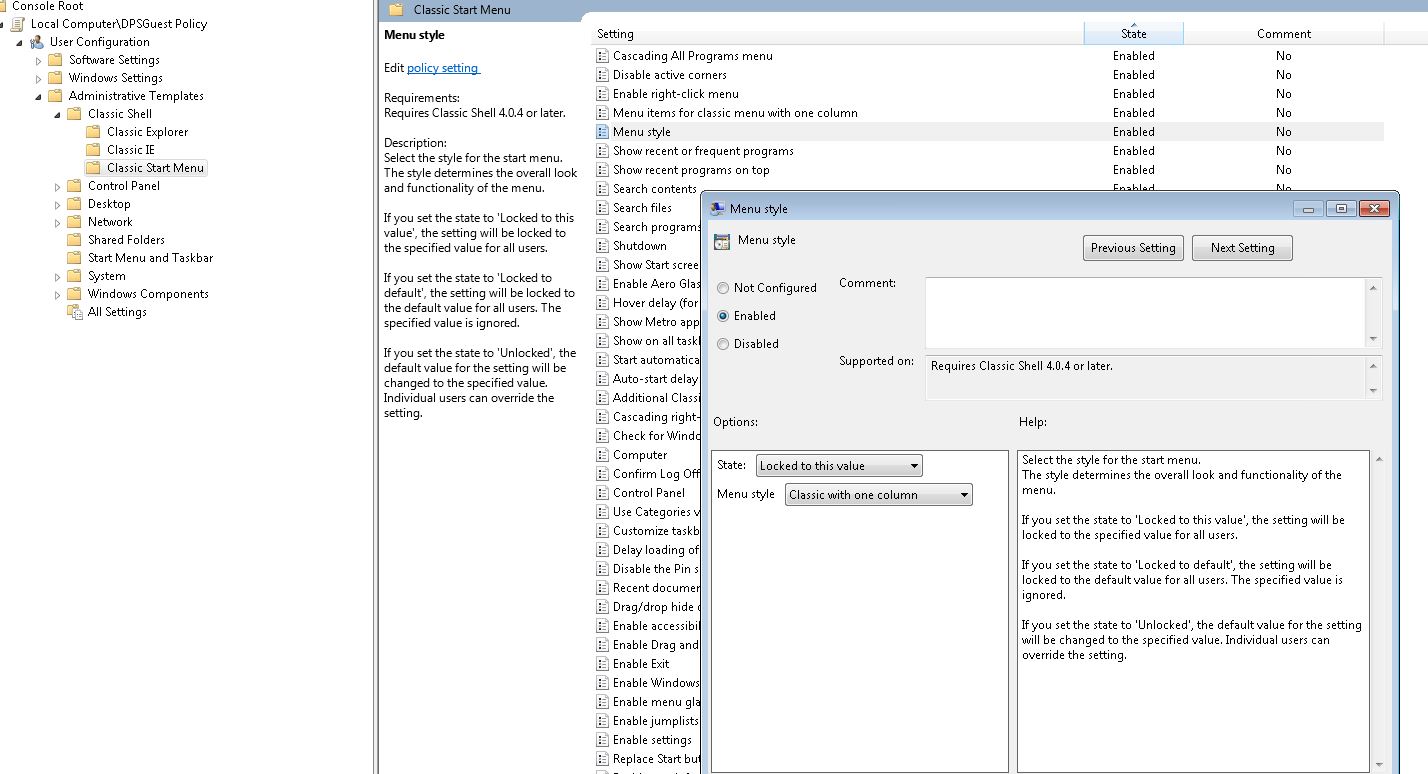
Task: Click the User Configuration icon
Action: point(37,42)
